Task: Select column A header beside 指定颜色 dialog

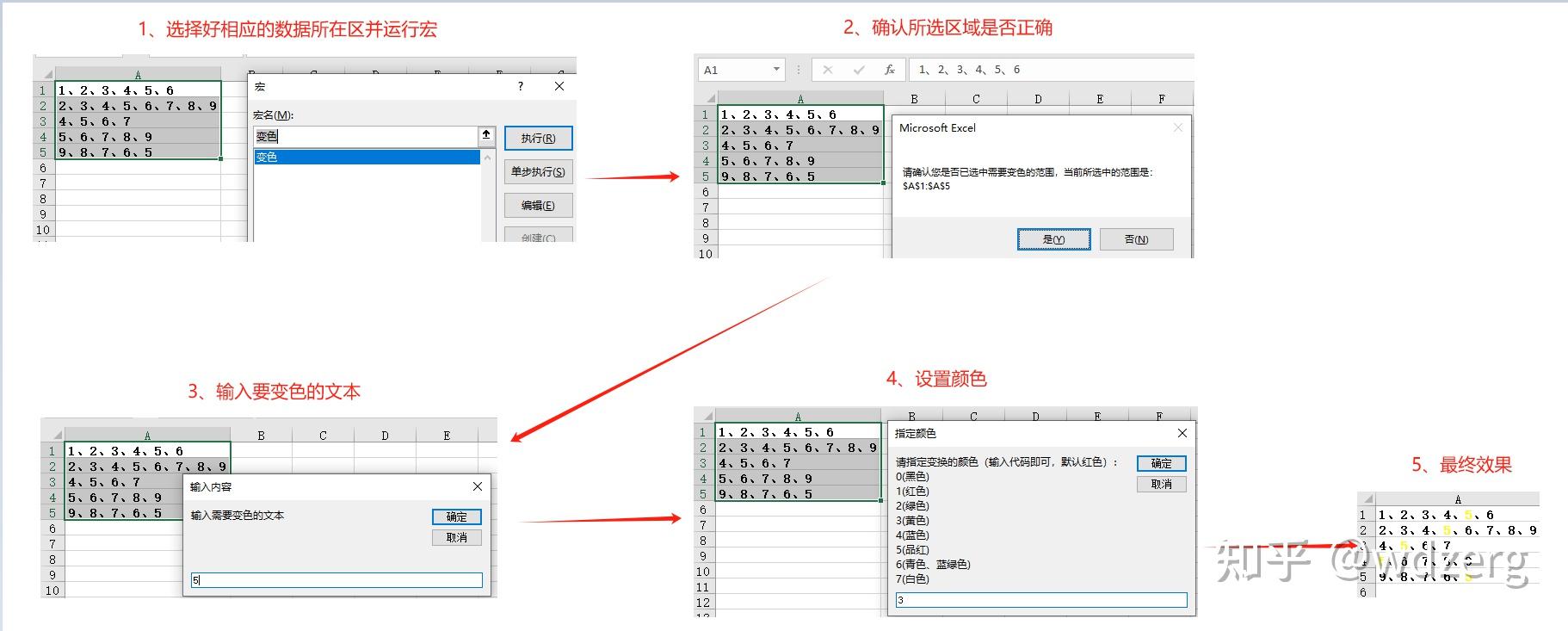Action: [798, 417]
